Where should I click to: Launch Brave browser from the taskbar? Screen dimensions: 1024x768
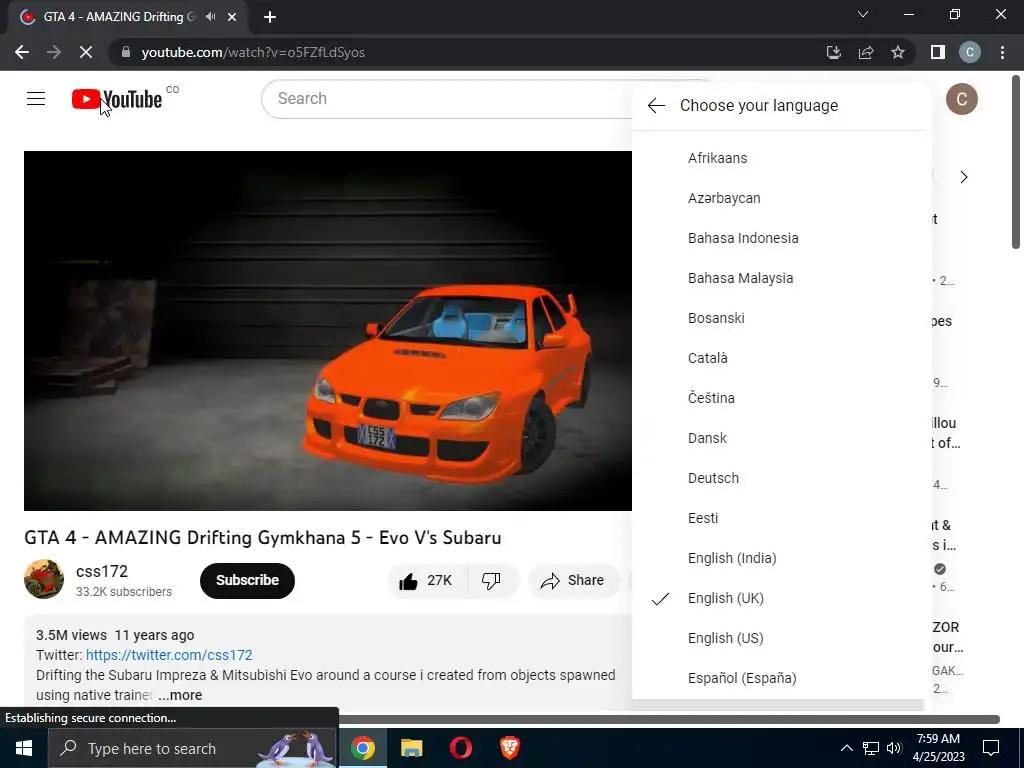pyautogui.click(x=509, y=748)
